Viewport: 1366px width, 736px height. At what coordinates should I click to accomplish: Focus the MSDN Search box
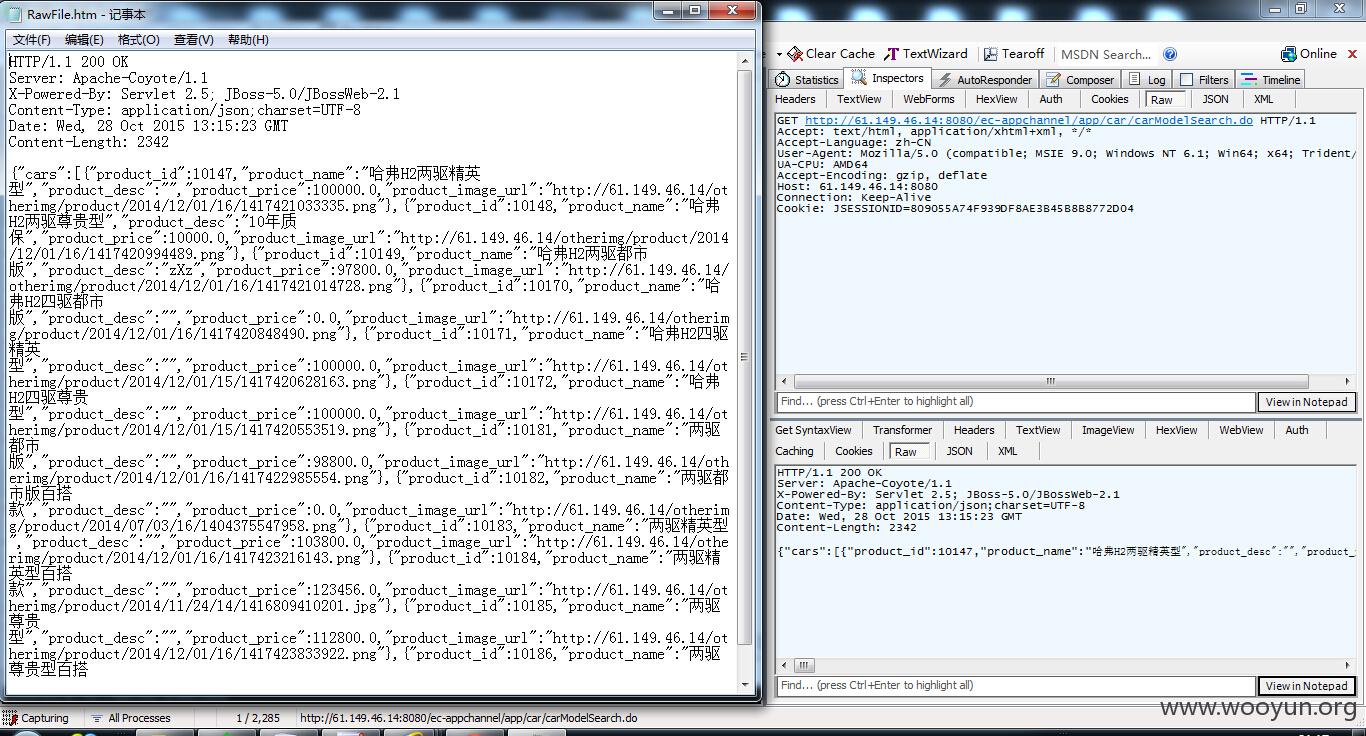coord(1106,54)
